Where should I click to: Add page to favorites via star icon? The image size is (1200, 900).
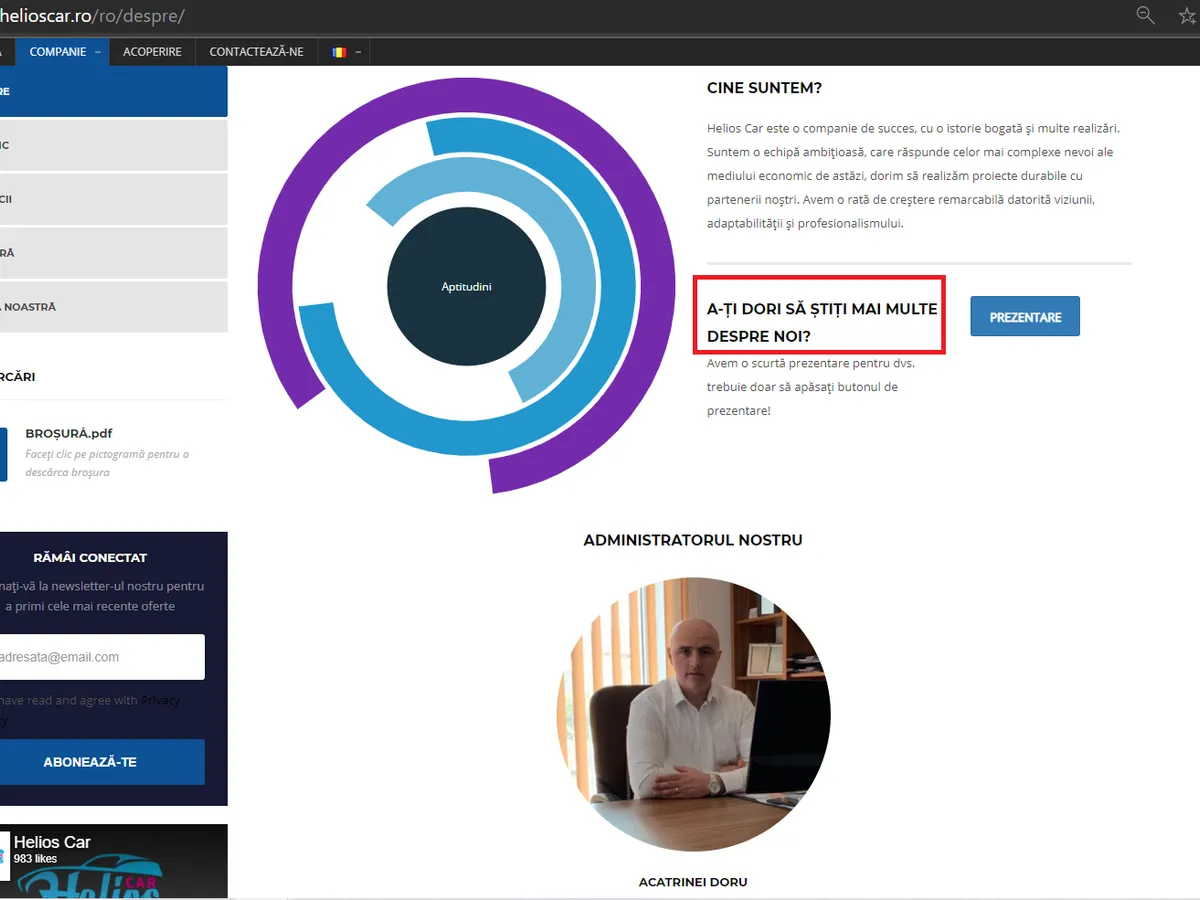(1188, 14)
